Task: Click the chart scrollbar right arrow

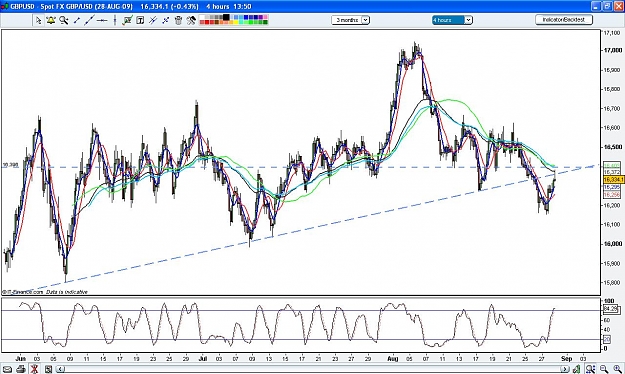Action: (564, 369)
